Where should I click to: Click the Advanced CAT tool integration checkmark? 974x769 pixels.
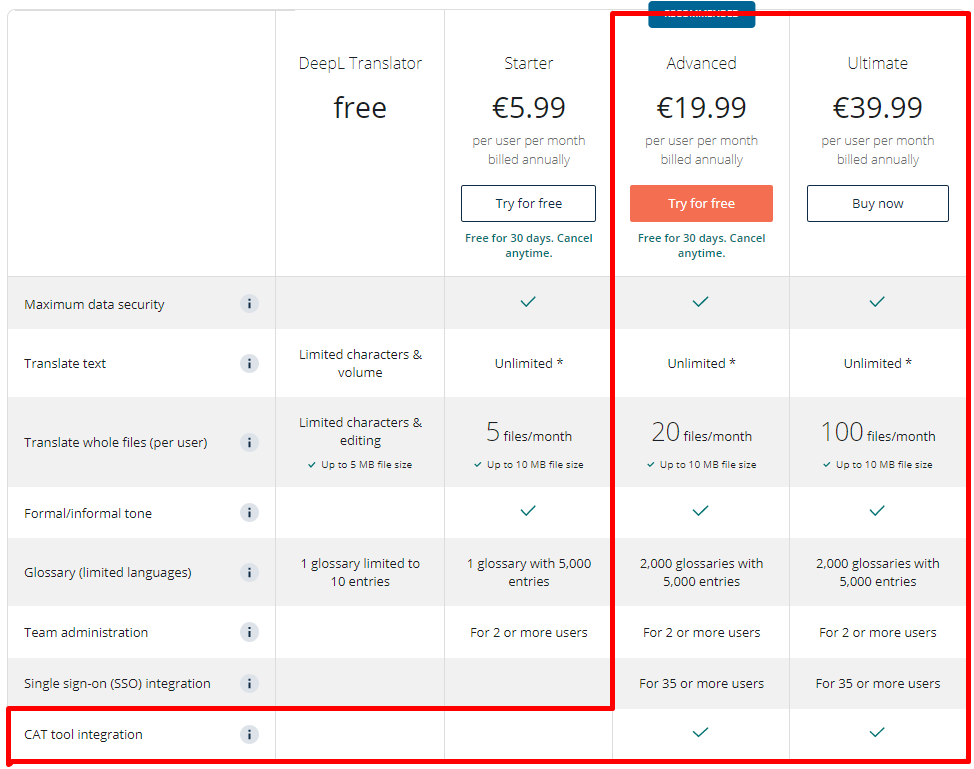pyautogui.click(x=701, y=733)
